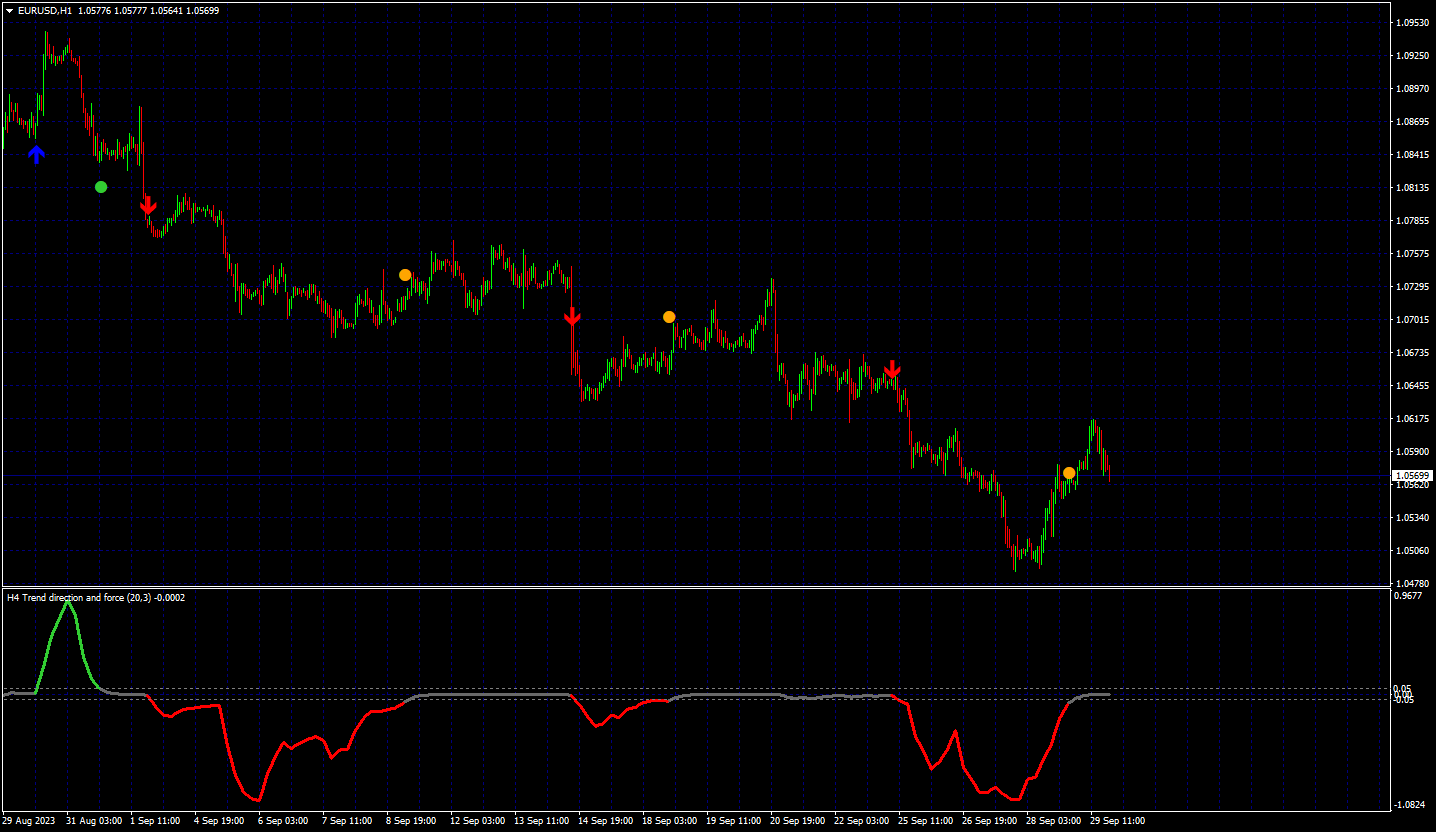Viewport: 1436px width, 832px height.
Task: Click the 1.06175 price axis label
Action: coord(1412,418)
